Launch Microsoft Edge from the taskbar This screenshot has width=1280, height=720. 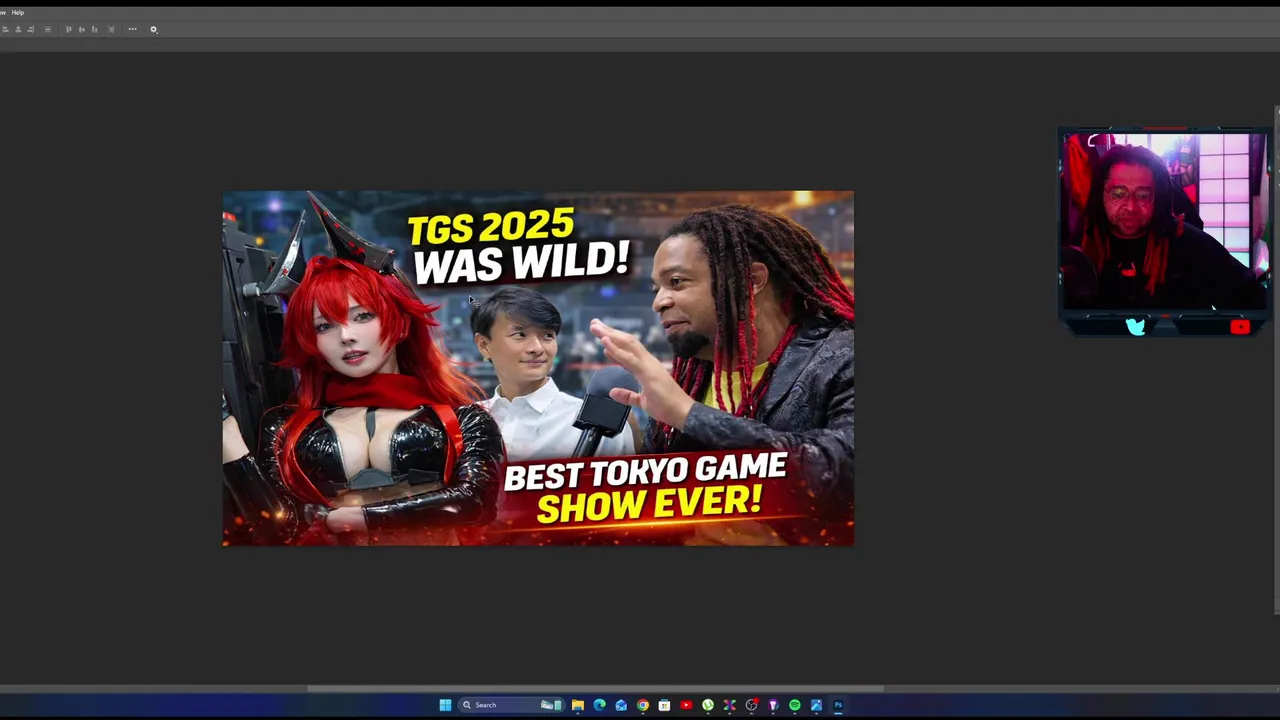600,705
